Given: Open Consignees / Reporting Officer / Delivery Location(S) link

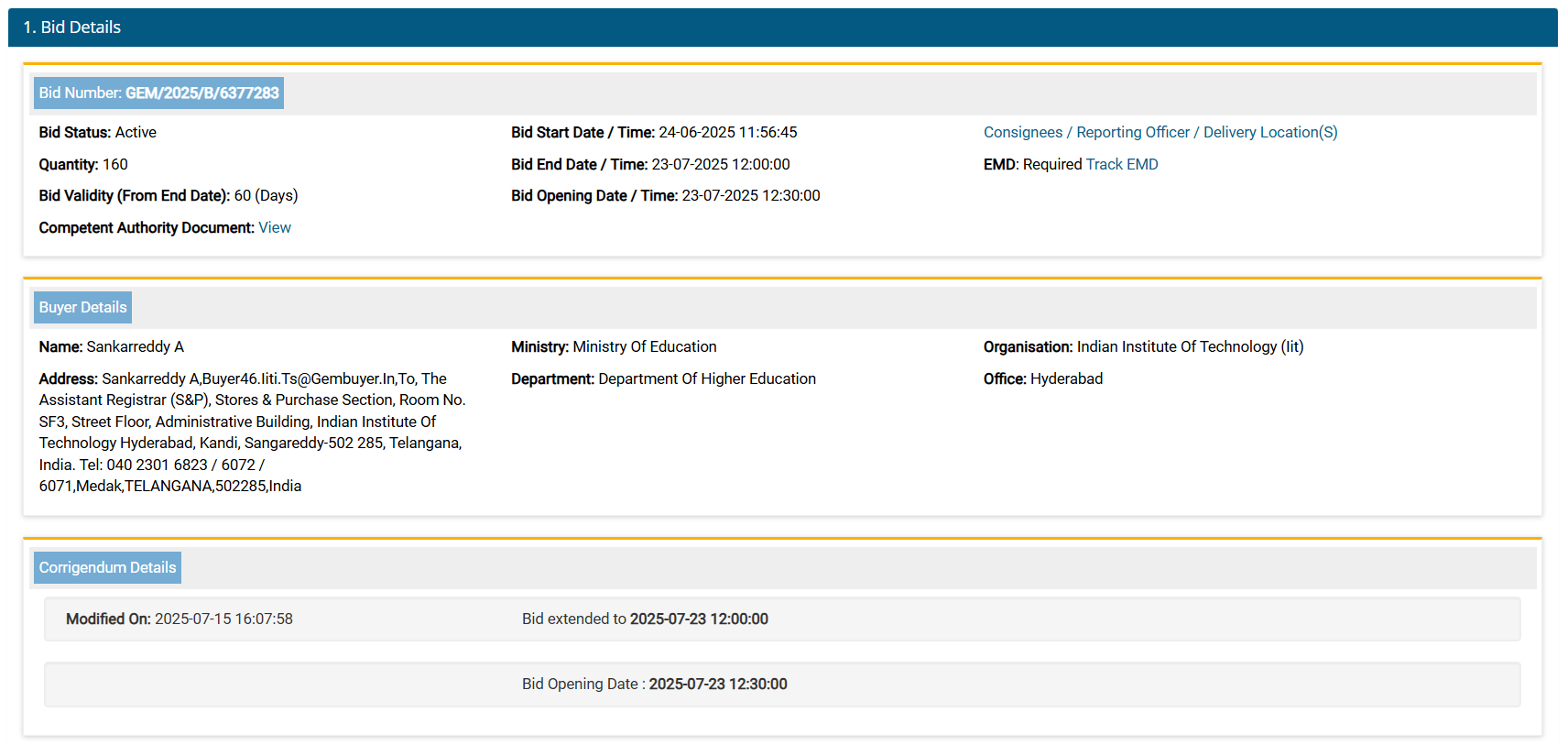Looking at the screenshot, I should coord(1160,132).
